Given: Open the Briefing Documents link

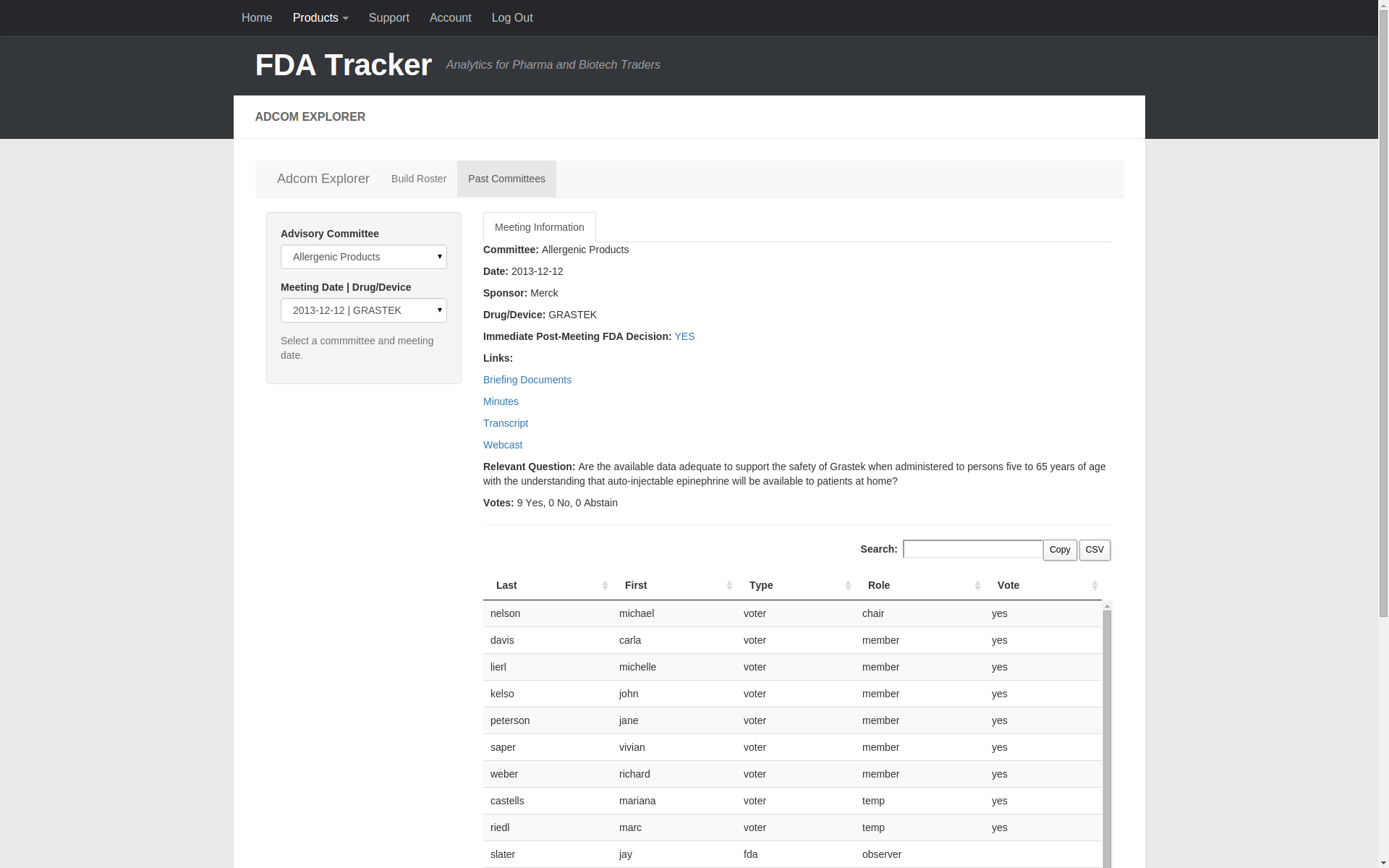Looking at the screenshot, I should tap(527, 380).
